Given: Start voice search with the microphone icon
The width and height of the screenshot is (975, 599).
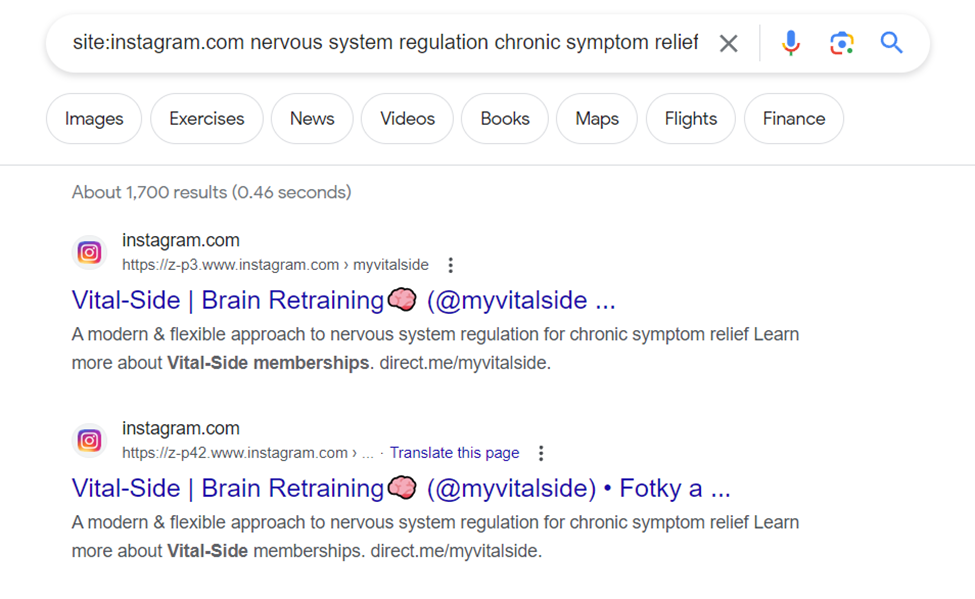Looking at the screenshot, I should pyautogui.click(x=791, y=43).
